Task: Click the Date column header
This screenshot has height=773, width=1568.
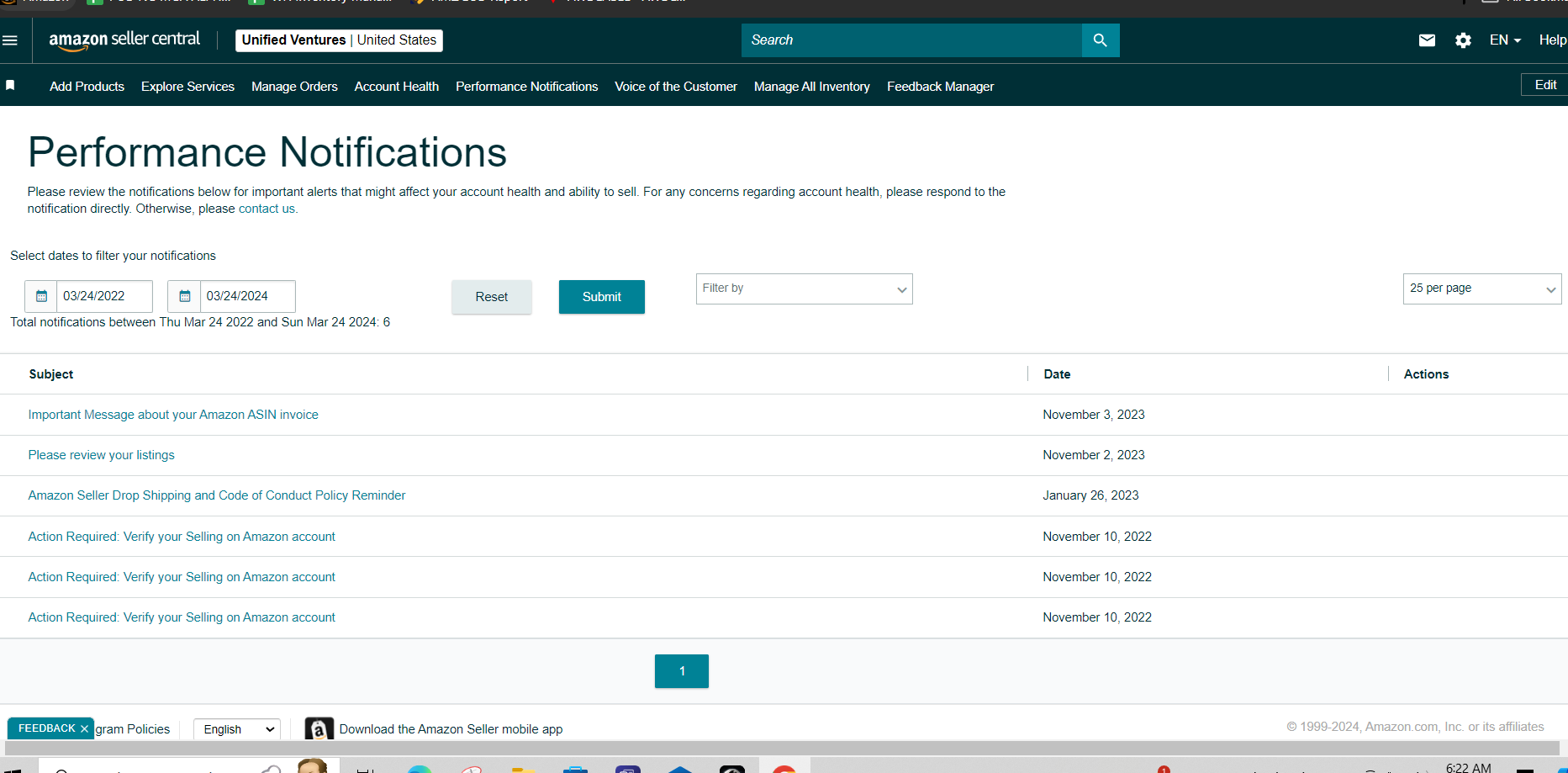Action: [1057, 374]
